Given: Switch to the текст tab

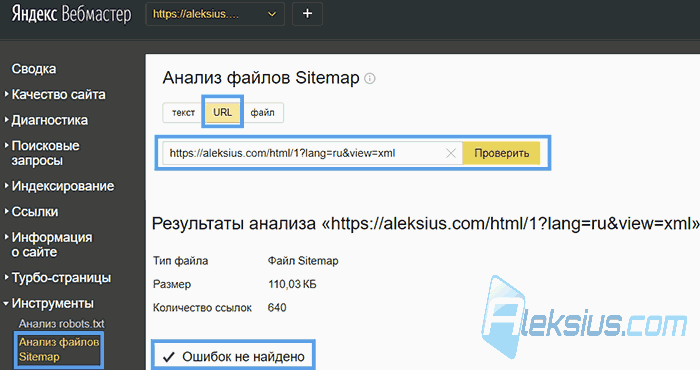Looking at the screenshot, I should (x=183, y=112).
